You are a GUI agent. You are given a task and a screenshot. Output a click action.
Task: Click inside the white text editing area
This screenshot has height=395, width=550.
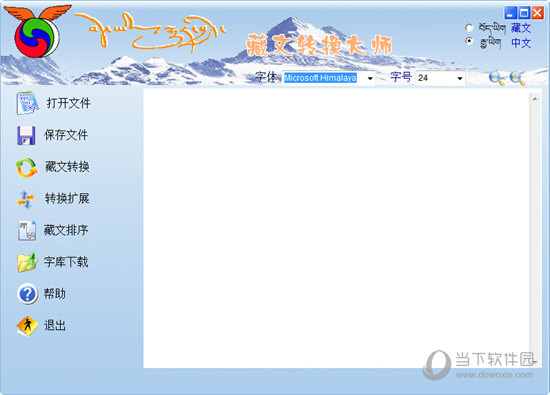[337, 228]
